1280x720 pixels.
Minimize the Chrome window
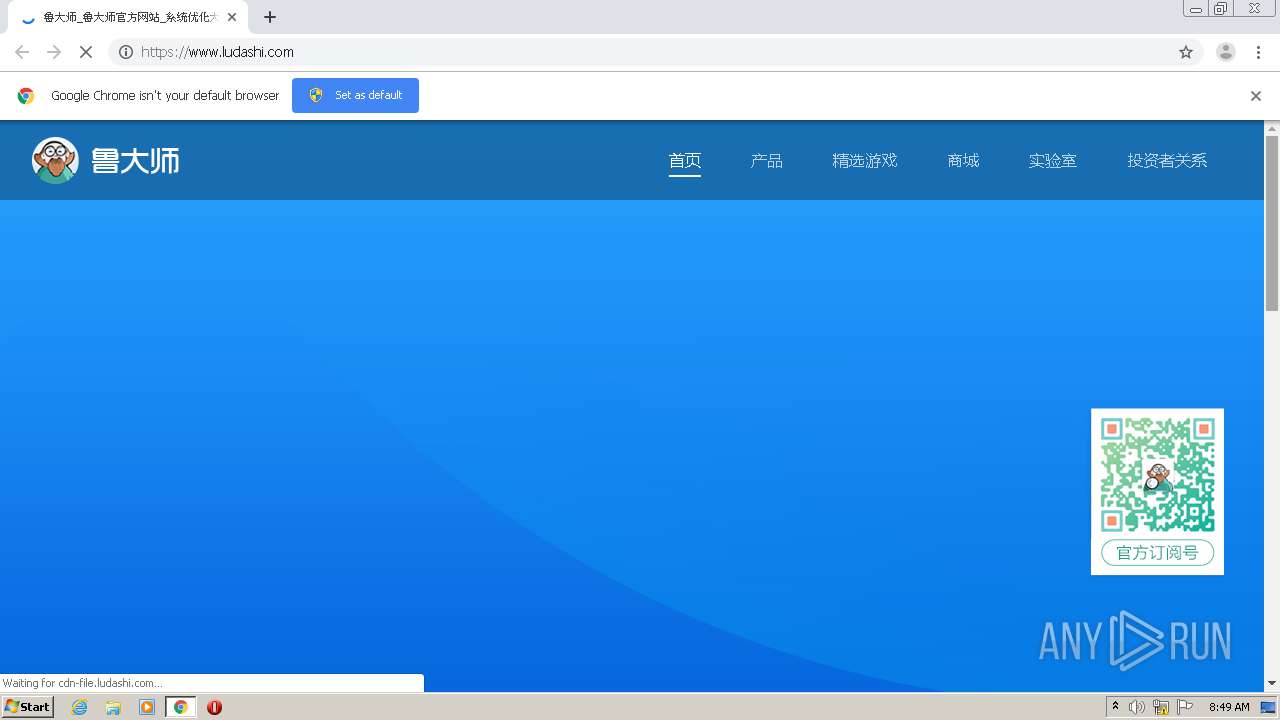[x=1195, y=9]
